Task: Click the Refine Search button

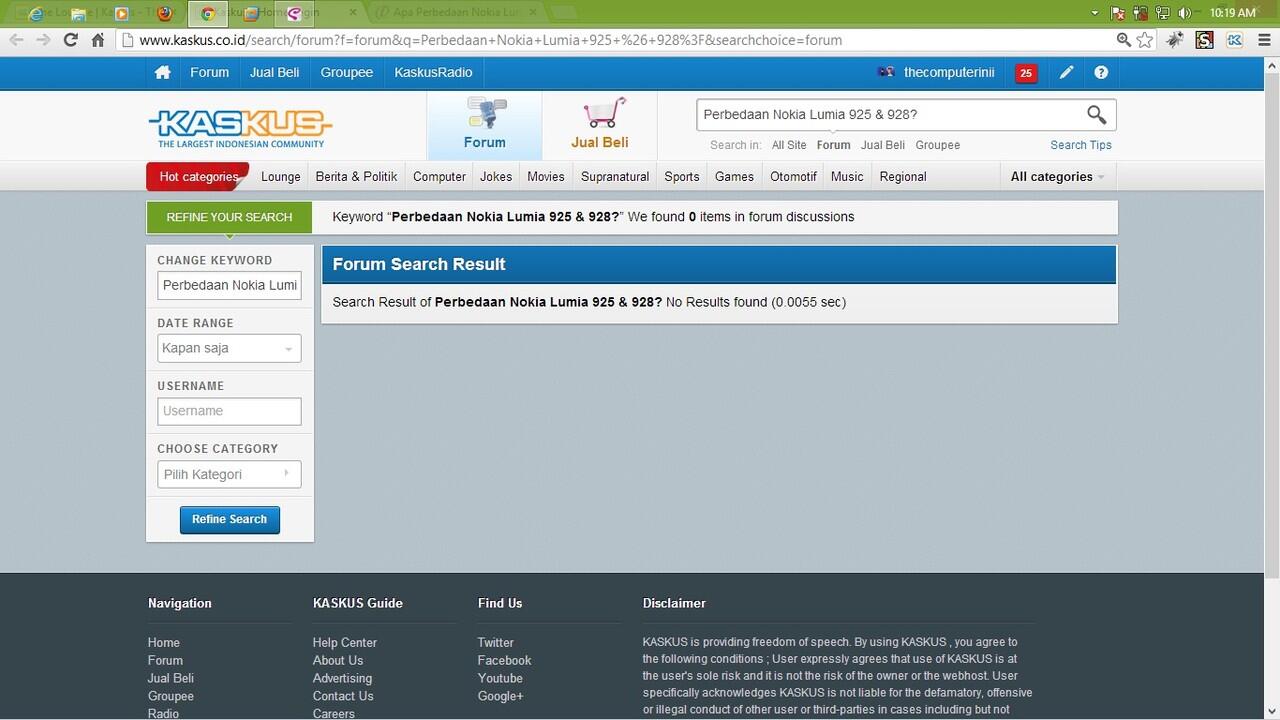Action: pos(229,520)
